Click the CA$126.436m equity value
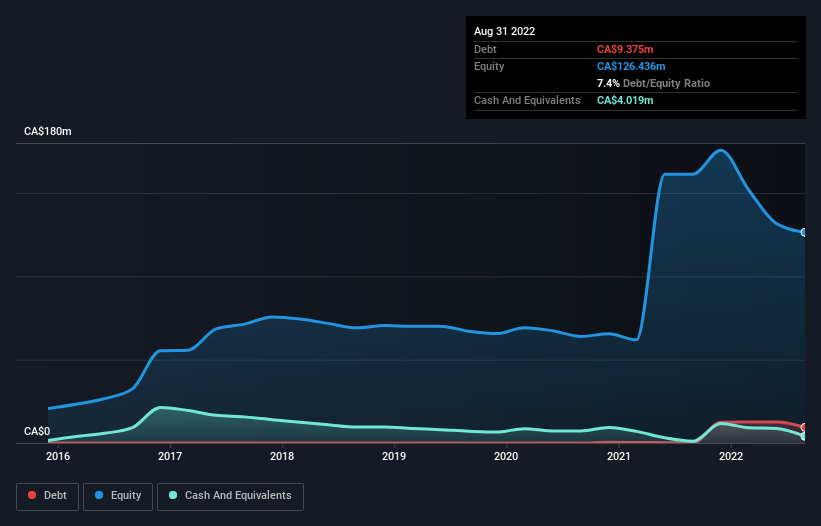This screenshot has height=526, width=821. click(631, 66)
